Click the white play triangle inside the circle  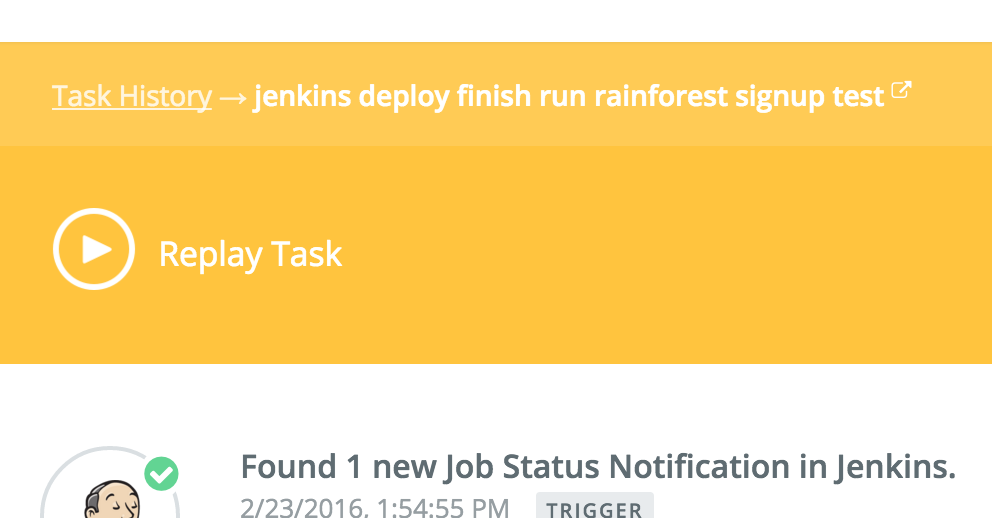coord(96,249)
